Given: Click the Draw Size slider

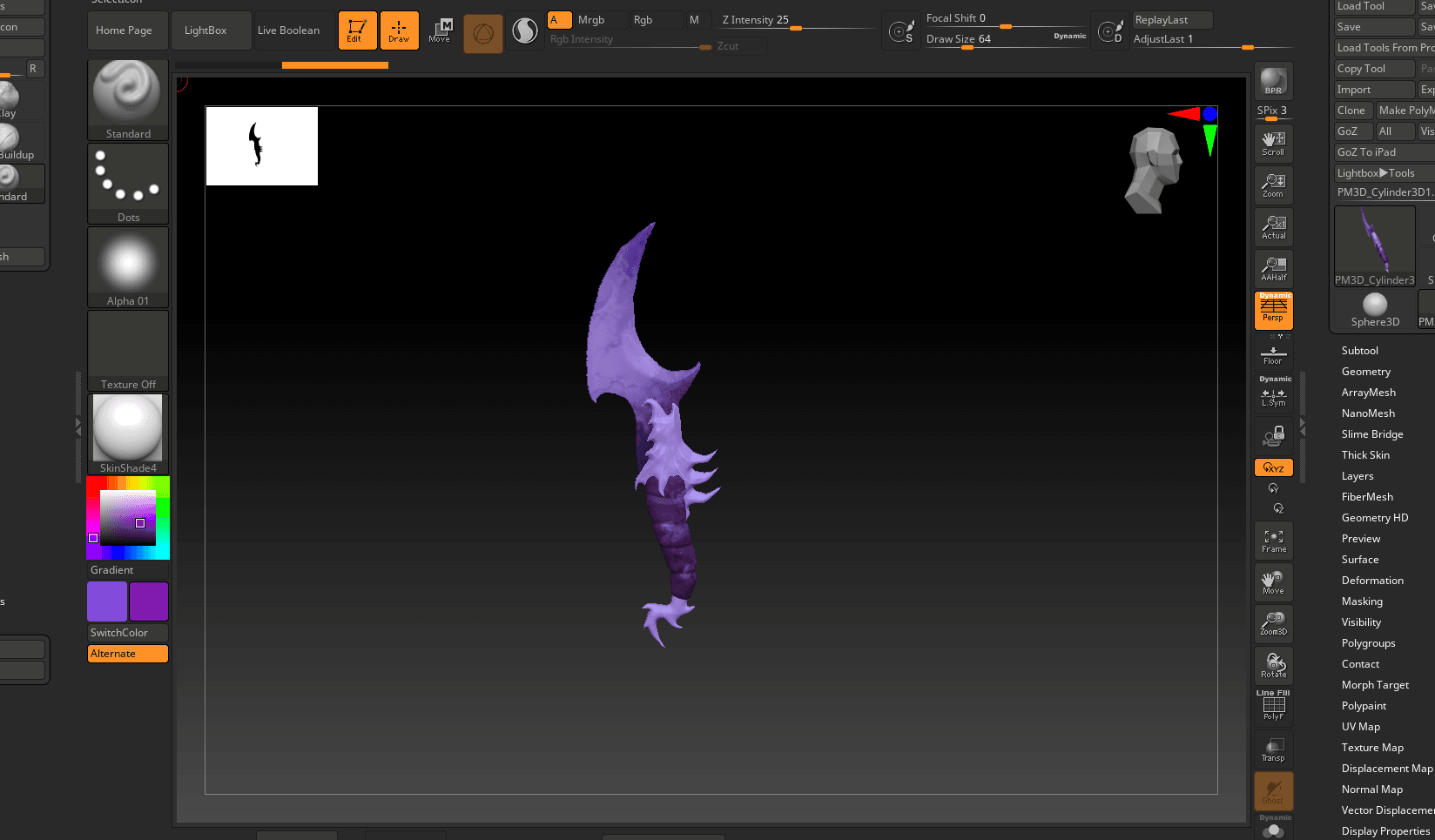Looking at the screenshot, I should click(x=1007, y=39).
